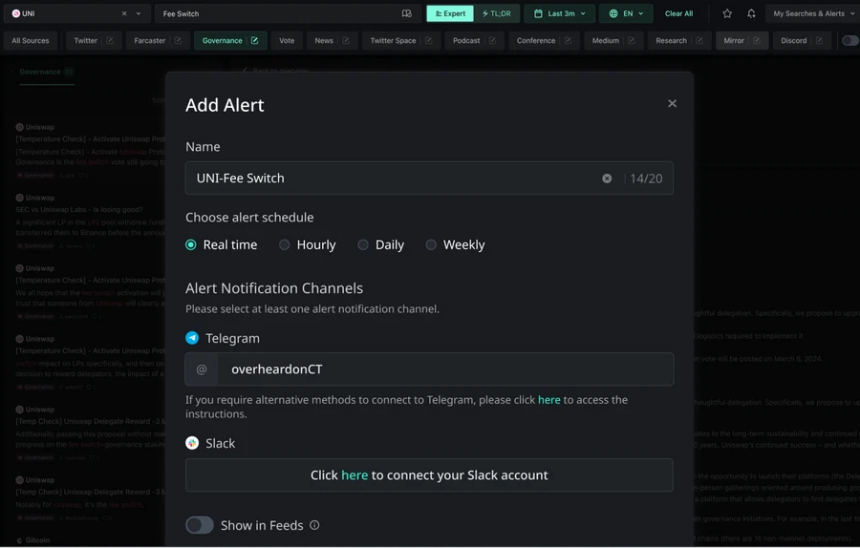The width and height of the screenshot is (860, 548).
Task: Edit the Discord source filter
Action: click(819, 41)
